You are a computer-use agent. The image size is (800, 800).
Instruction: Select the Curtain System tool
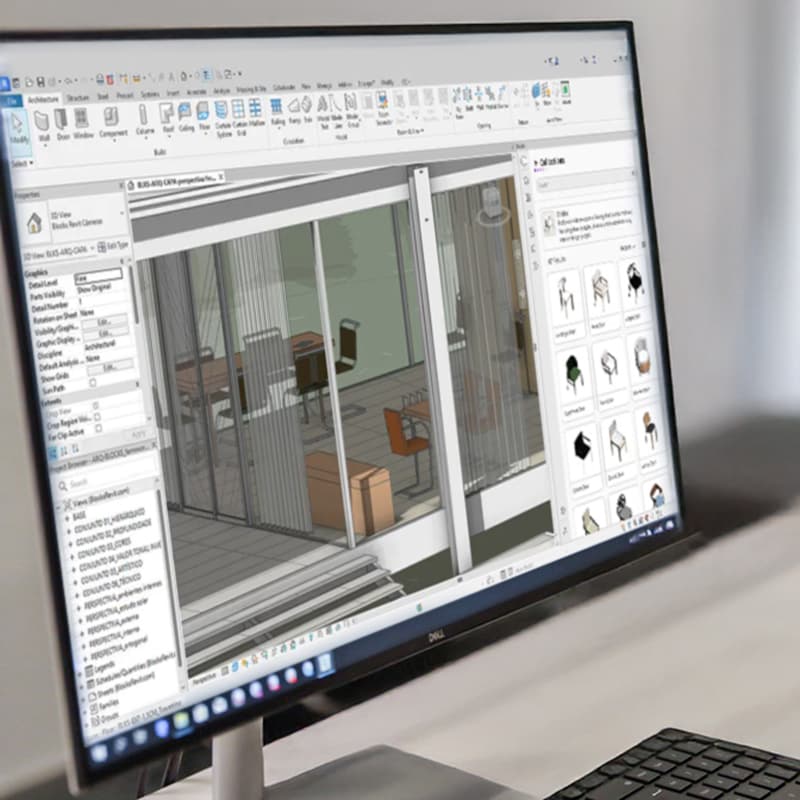pyautogui.click(x=222, y=118)
